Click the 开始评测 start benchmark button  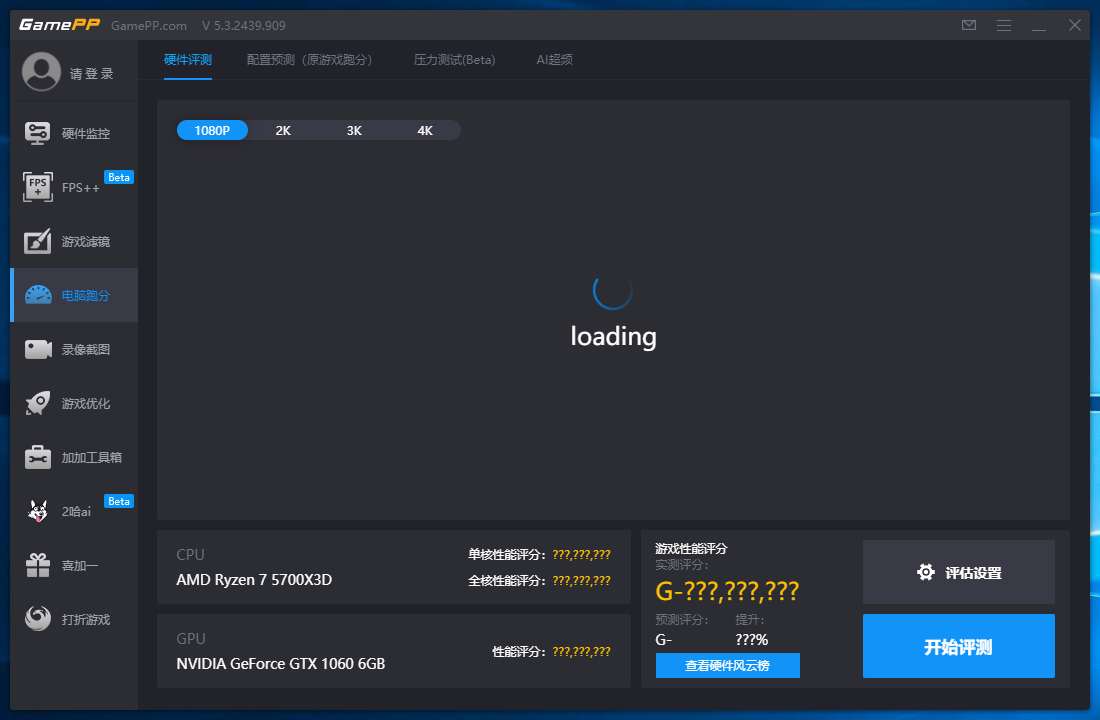(958, 646)
